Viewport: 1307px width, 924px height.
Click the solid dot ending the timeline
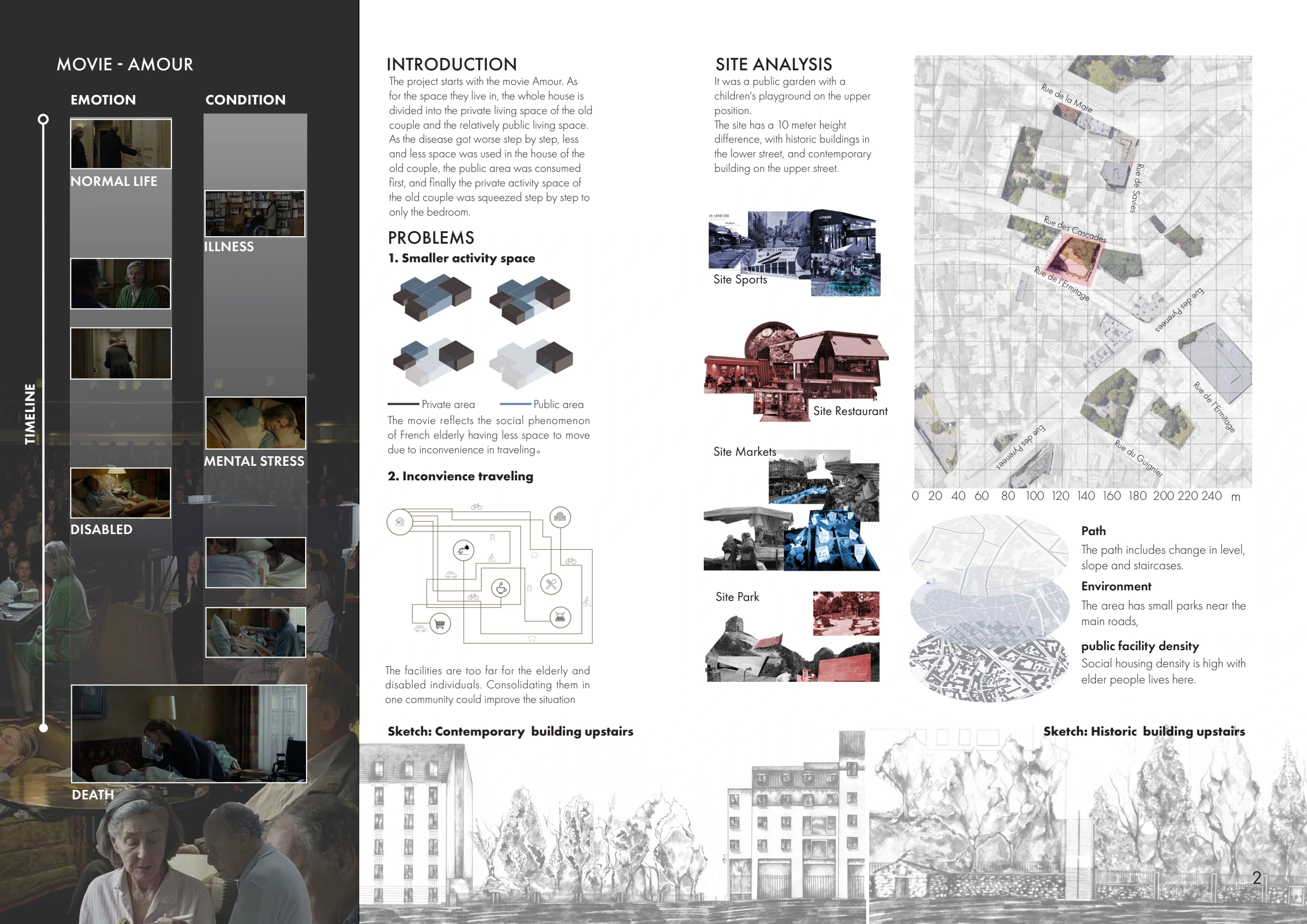click(43, 728)
